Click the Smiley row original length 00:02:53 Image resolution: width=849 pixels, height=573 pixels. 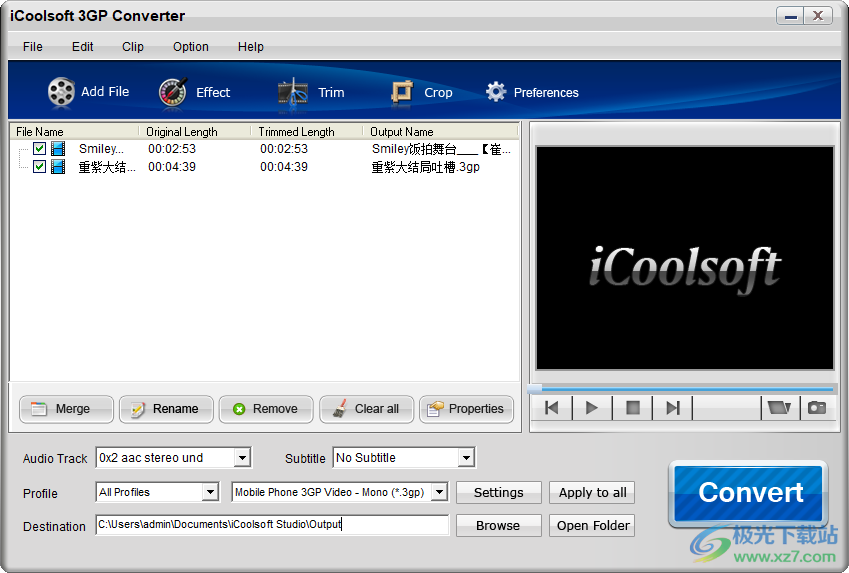tap(172, 148)
